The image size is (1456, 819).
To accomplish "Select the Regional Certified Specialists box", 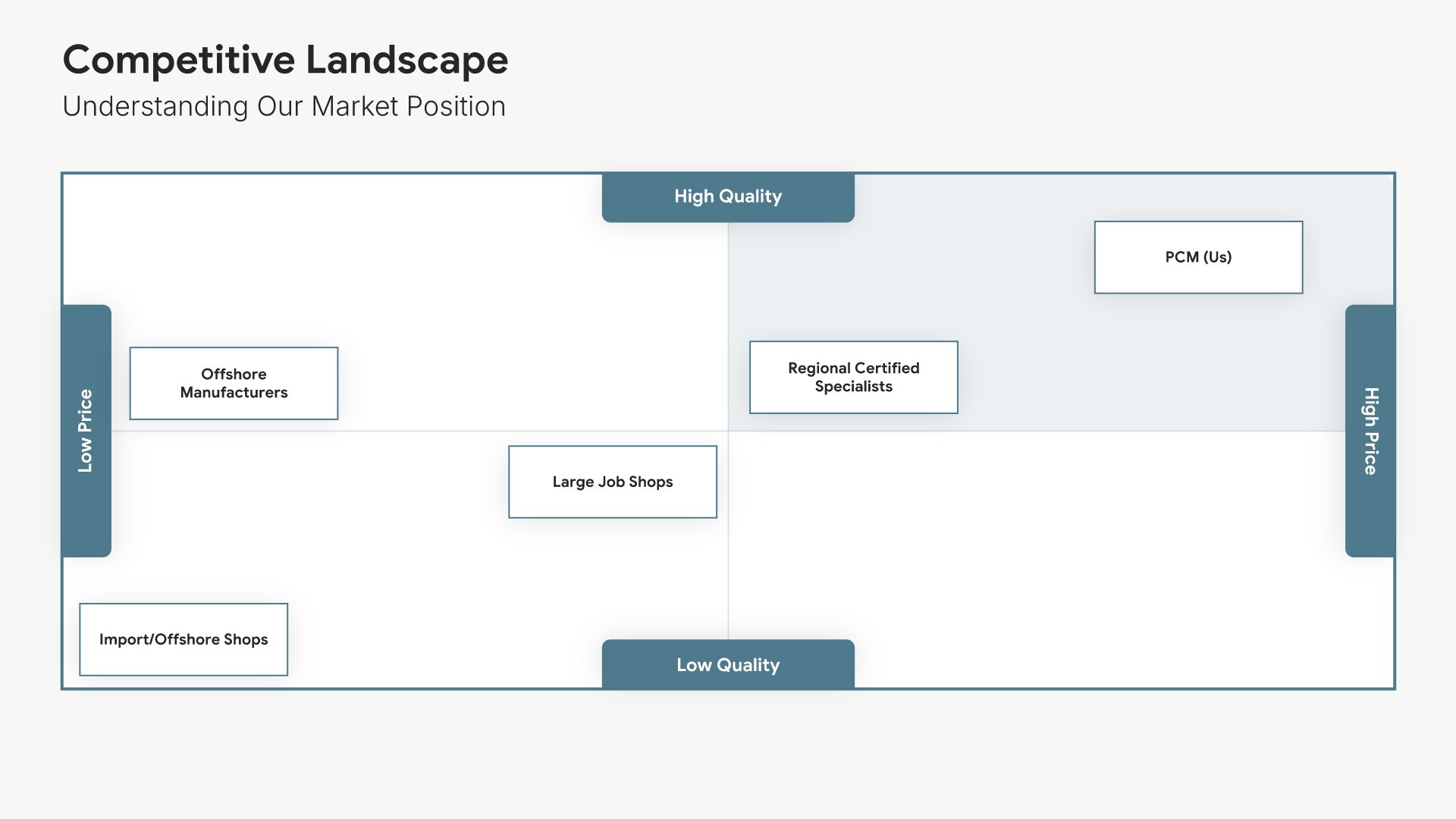I will (853, 377).
